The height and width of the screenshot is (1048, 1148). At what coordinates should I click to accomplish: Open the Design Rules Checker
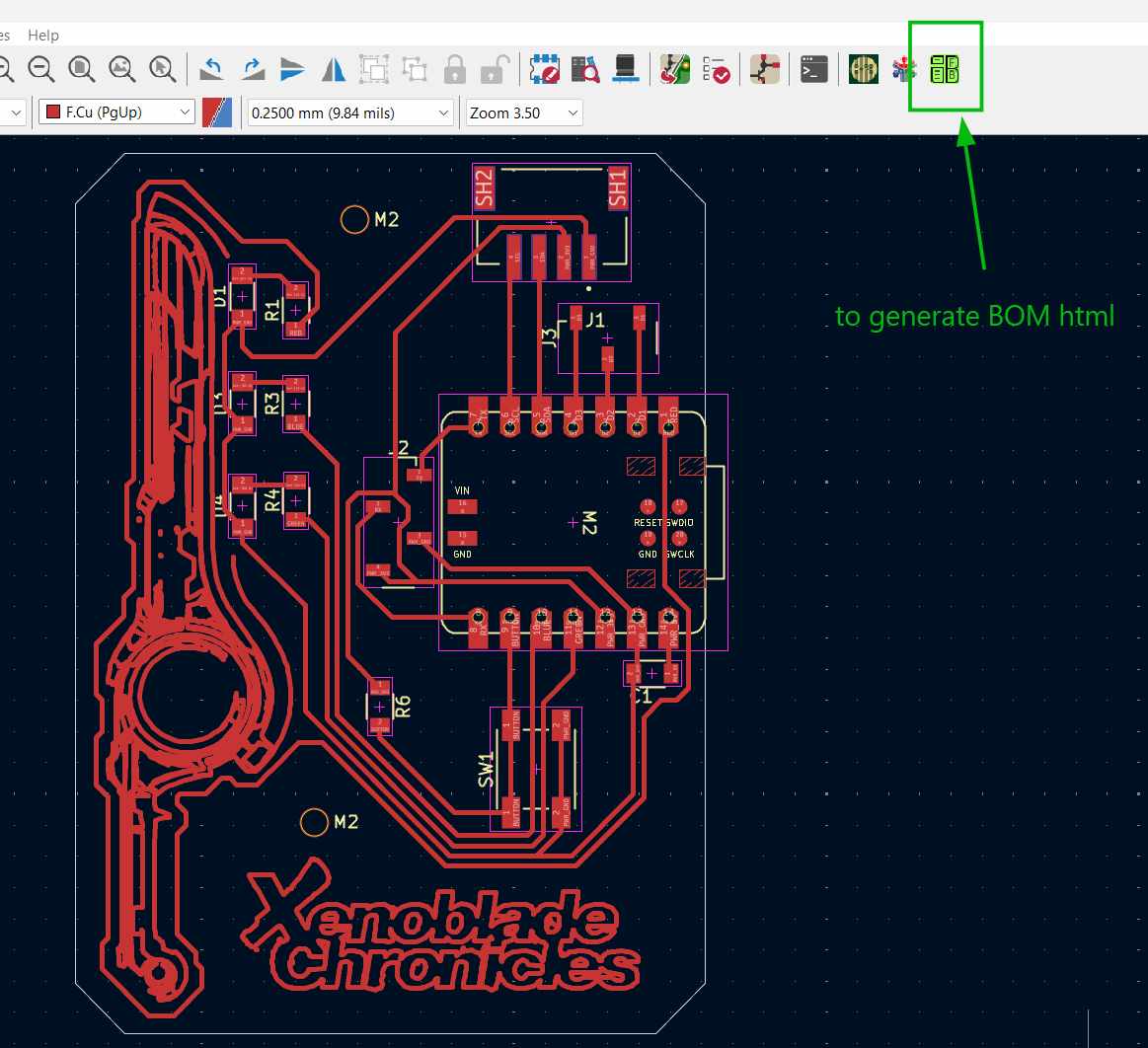pyautogui.click(x=716, y=69)
